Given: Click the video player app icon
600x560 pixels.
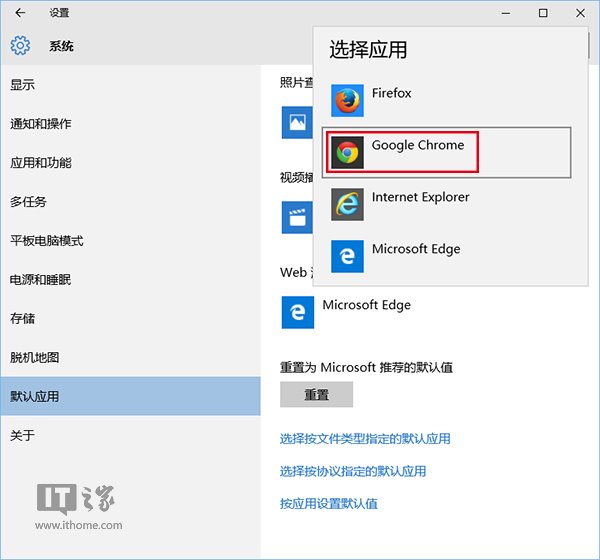Looking at the screenshot, I should [297, 217].
